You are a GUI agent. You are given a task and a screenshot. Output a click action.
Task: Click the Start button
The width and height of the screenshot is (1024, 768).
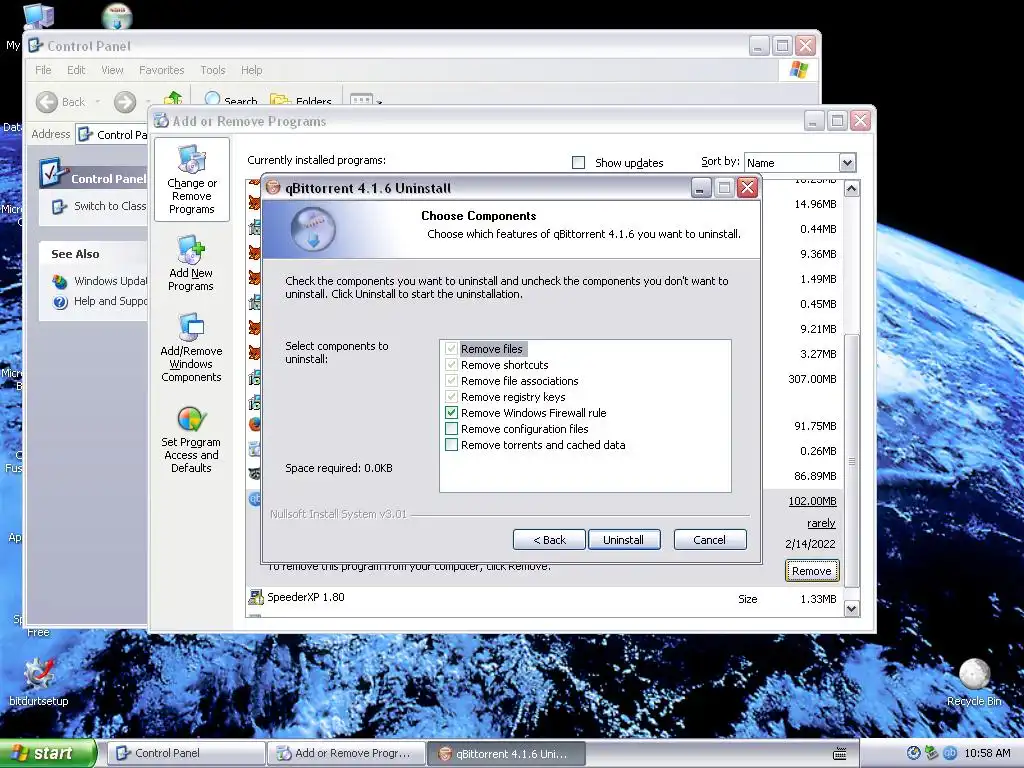click(48, 753)
